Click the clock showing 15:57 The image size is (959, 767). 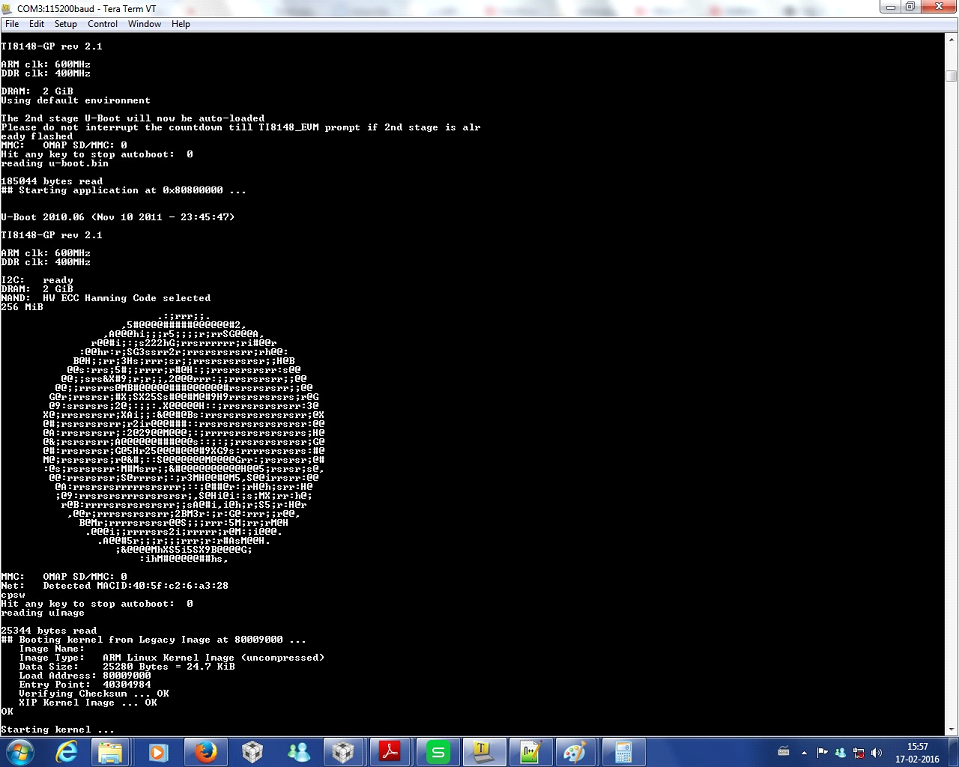tap(917, 747)
